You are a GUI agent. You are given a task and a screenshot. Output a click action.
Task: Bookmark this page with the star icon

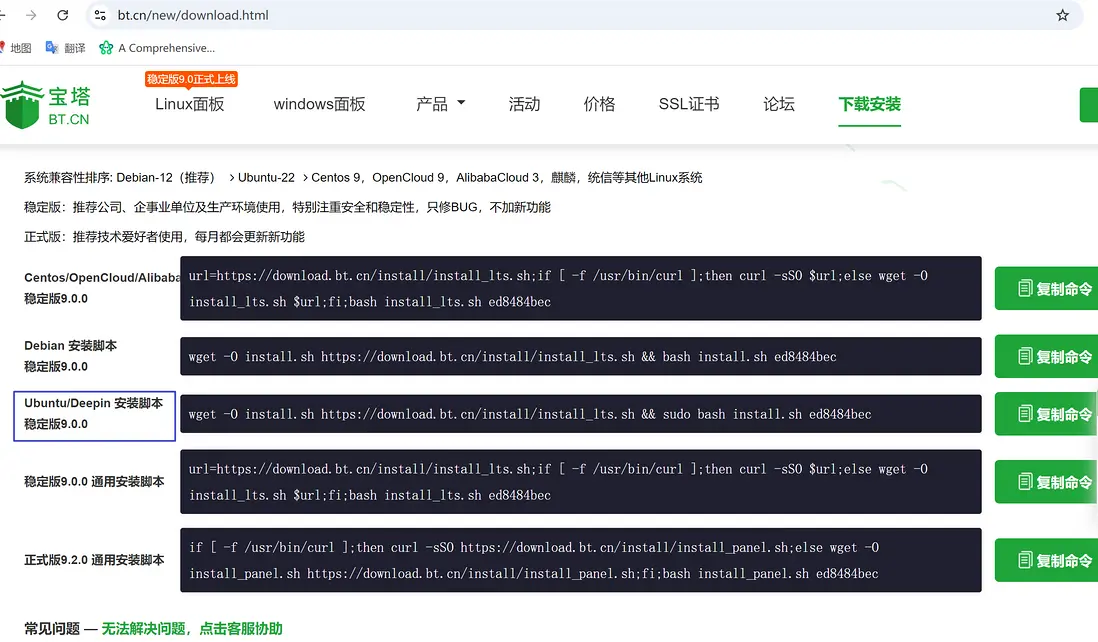pos(1062,15)
